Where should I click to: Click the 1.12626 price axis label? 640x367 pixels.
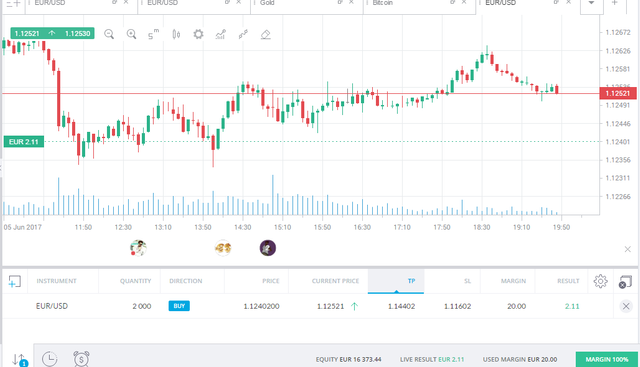pyautogui.click(x=618, y=51)
